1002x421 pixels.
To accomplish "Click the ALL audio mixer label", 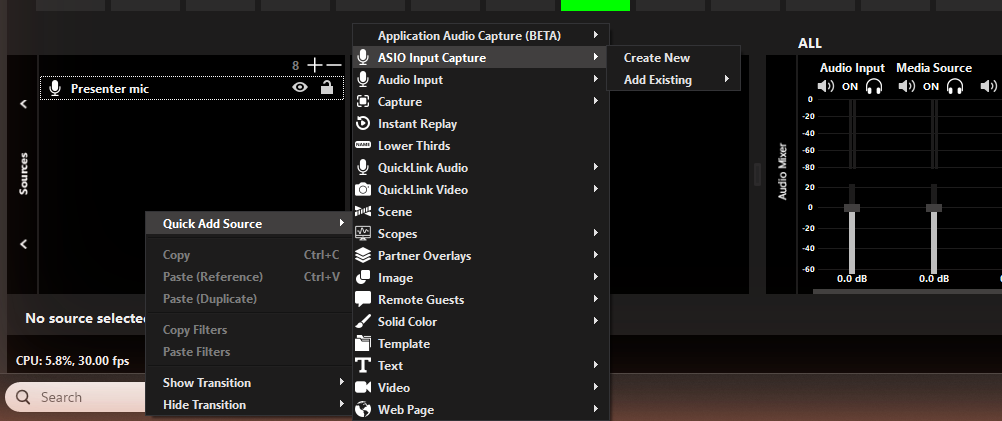I will 810,43.
